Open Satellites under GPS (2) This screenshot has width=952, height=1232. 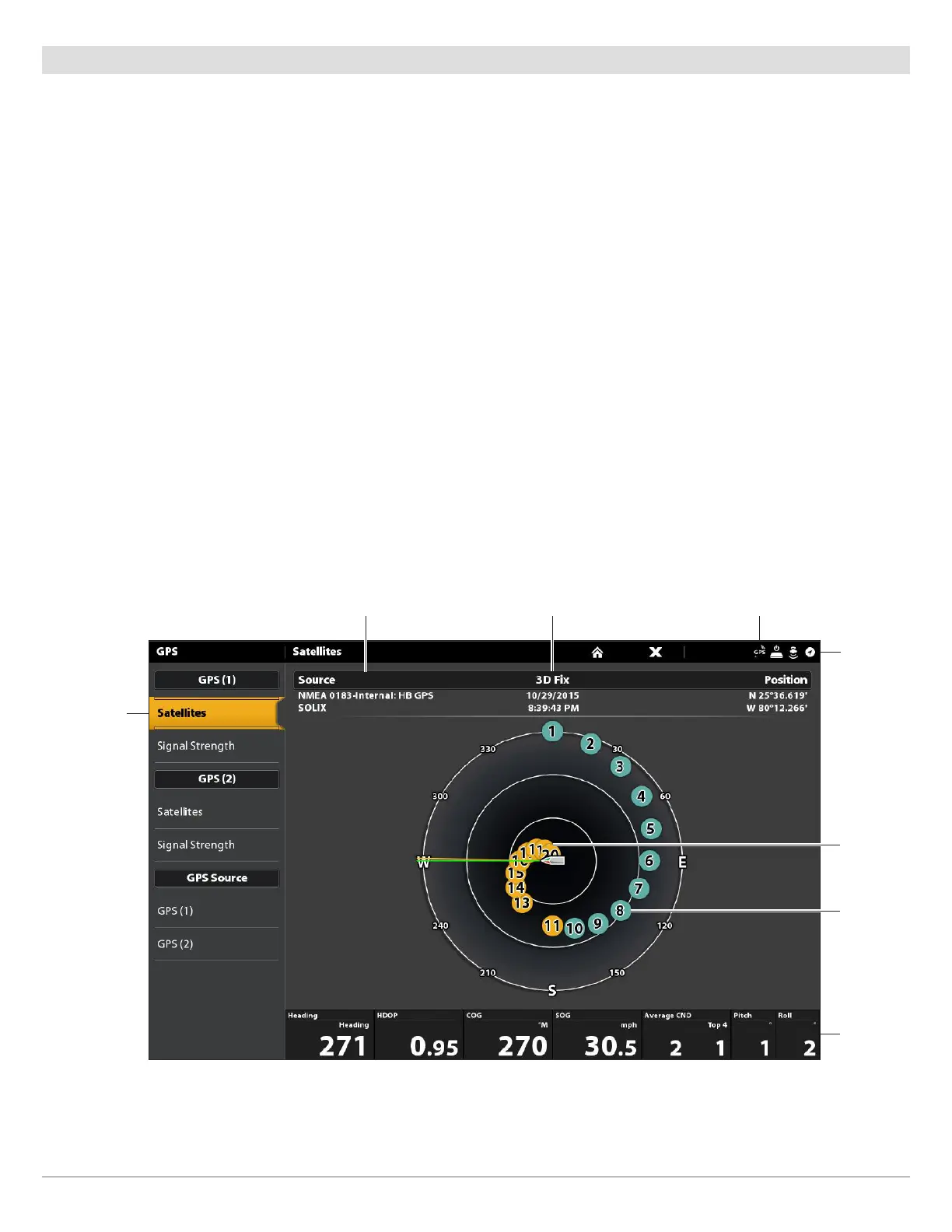[216, 812]
